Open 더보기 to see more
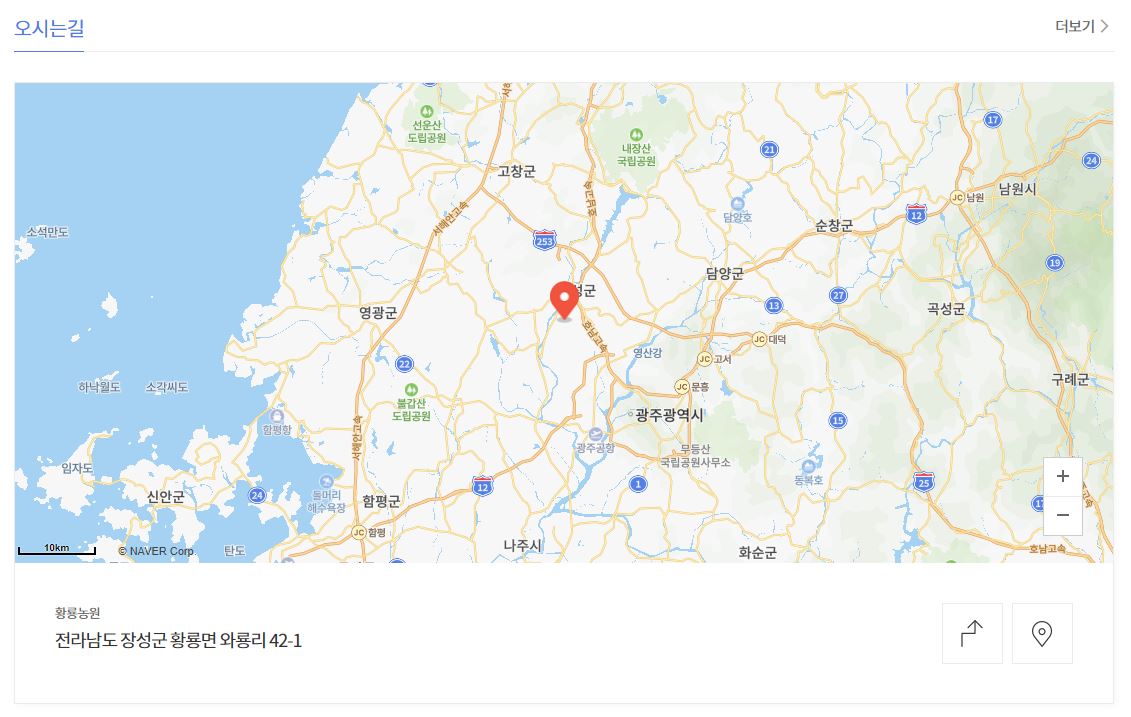 [1081, 27]
